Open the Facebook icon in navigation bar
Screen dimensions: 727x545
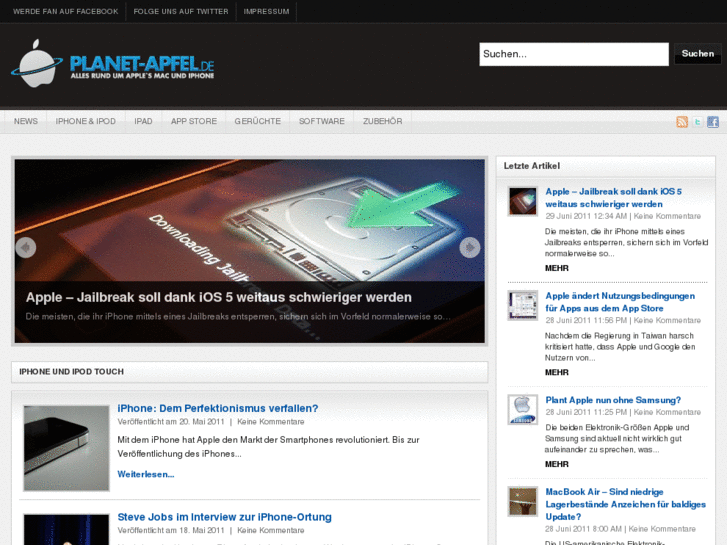(x=713, y=122)
